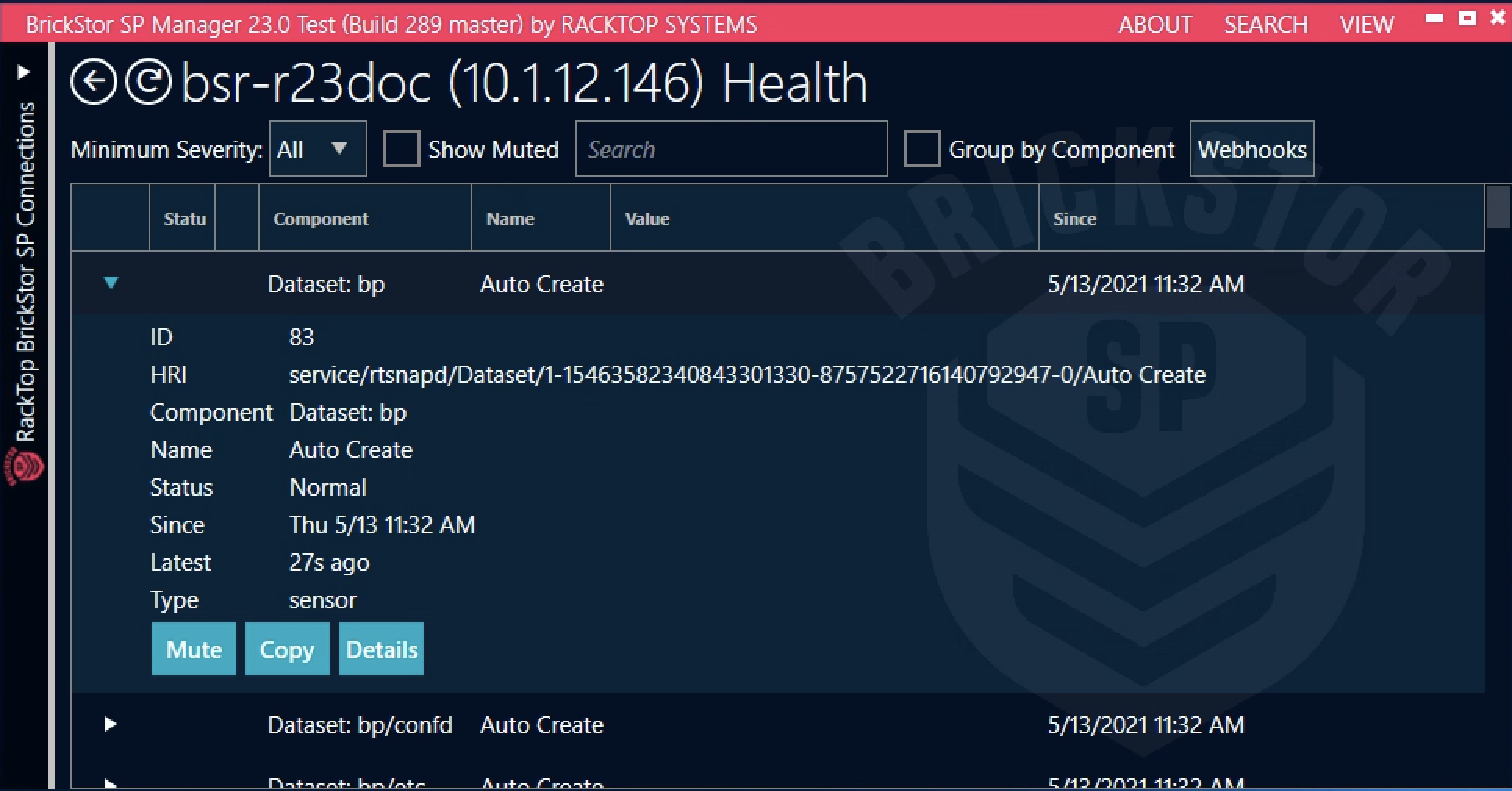Click the refresh icon beside hostname
1512x791 pixels.
tap(149, 83)
